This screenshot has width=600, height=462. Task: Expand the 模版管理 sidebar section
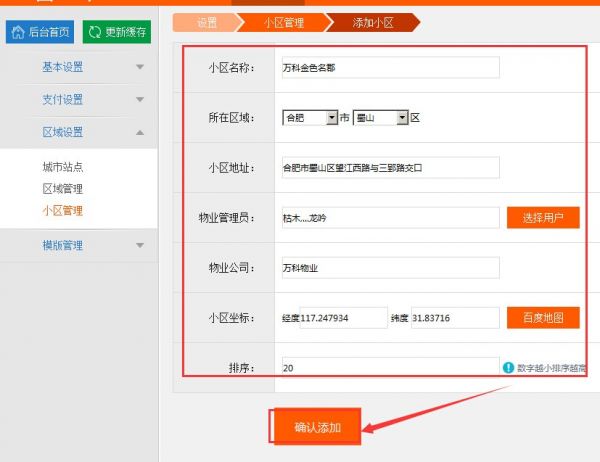[x=139, y=245]
